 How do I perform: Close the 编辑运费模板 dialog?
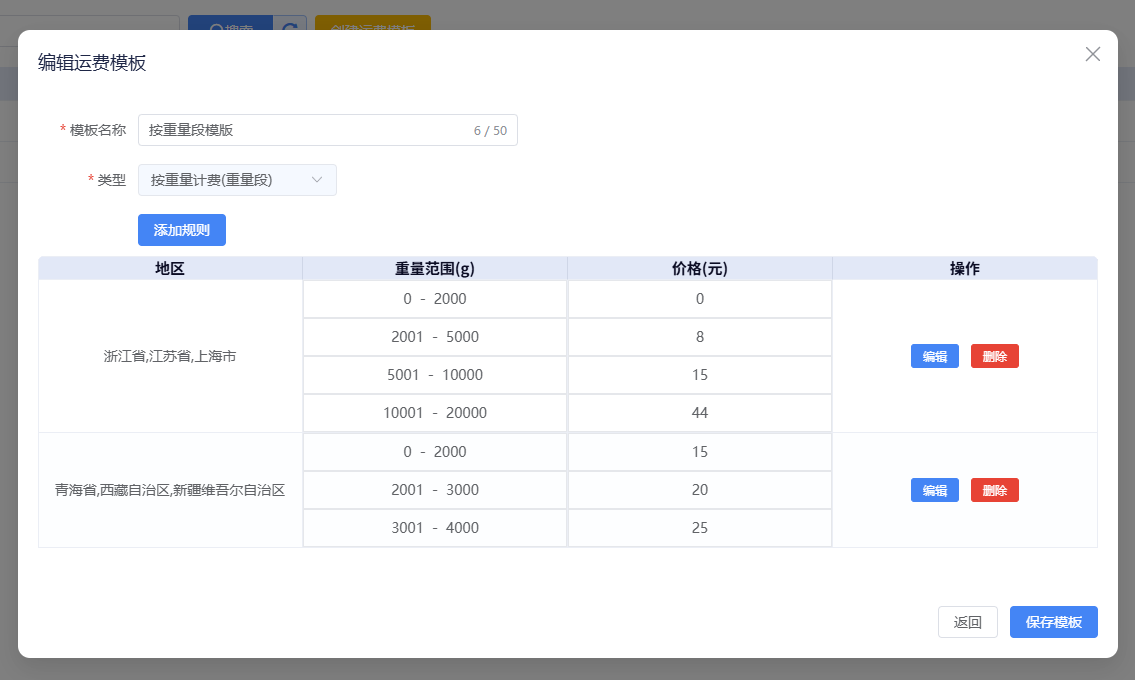1092,54
